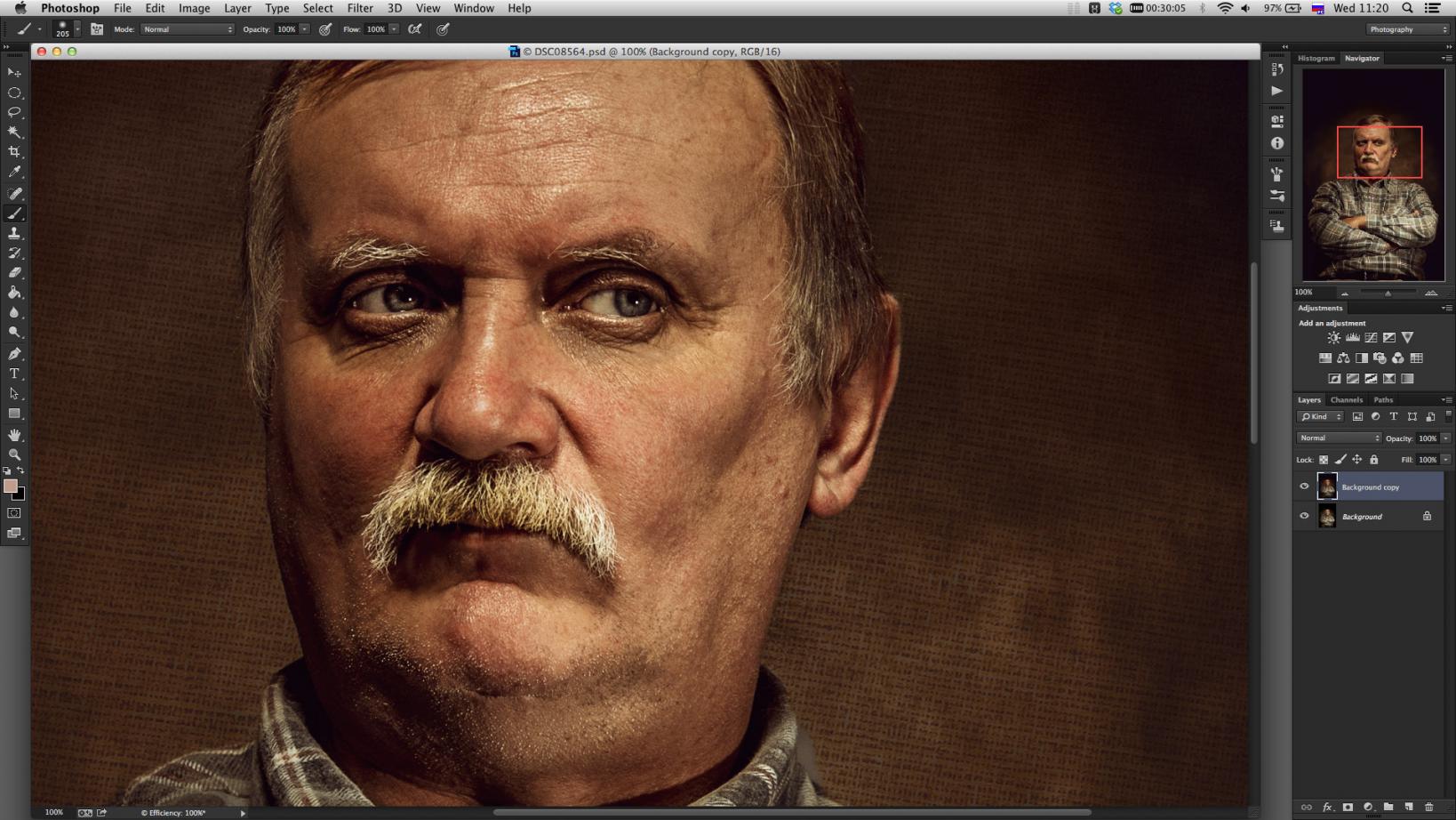Screen dimensions: 1456x820
Task: Pick the Eyedropper tool
Action: coord(14,173)
